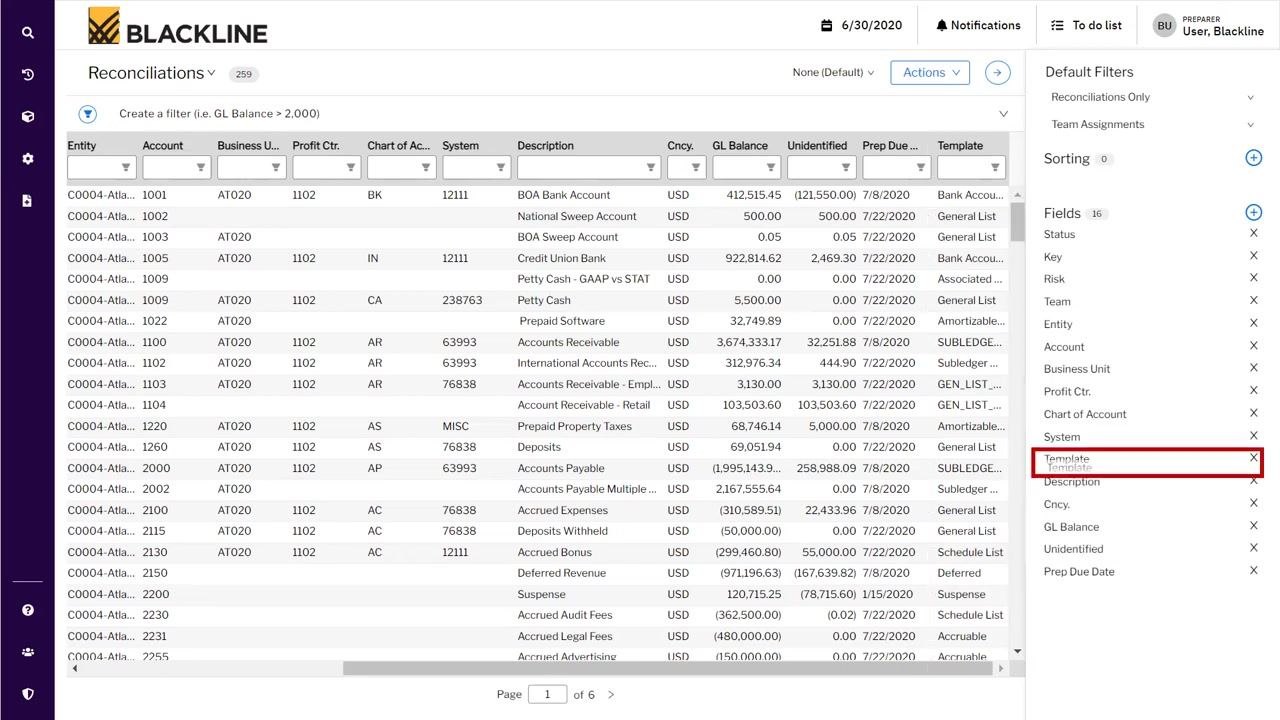Select the BOA Bank Account row description
1280x720 pixels.
pyautogui.click(x=563, y=195)
